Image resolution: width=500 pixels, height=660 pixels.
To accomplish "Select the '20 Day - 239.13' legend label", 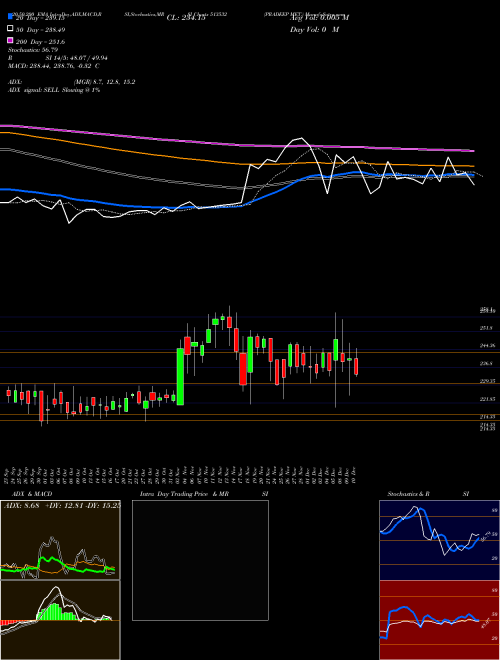I will point(40,18).
